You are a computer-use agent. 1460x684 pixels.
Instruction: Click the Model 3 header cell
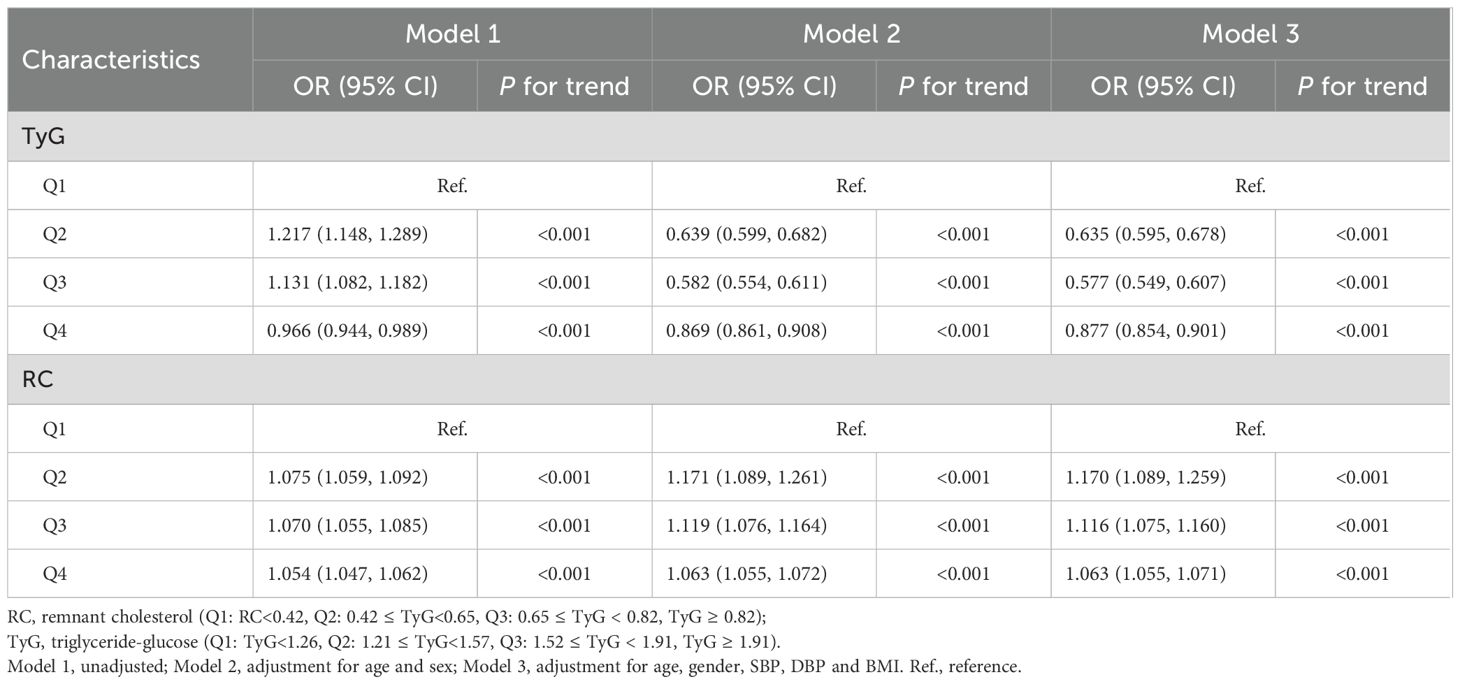tap(1250, 34)
